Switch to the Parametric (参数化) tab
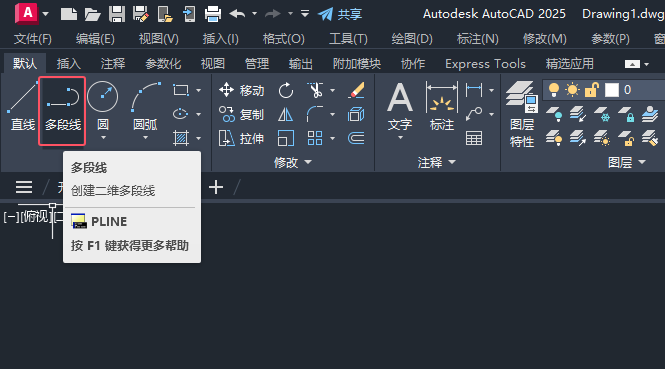The height and width of the screenshot is (369, 665). coord(163,64)
